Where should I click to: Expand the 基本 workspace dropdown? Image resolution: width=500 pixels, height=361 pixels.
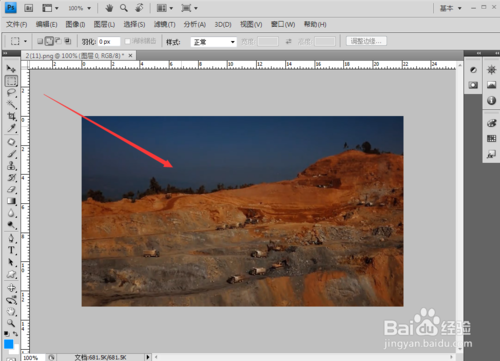coord(450,8)
